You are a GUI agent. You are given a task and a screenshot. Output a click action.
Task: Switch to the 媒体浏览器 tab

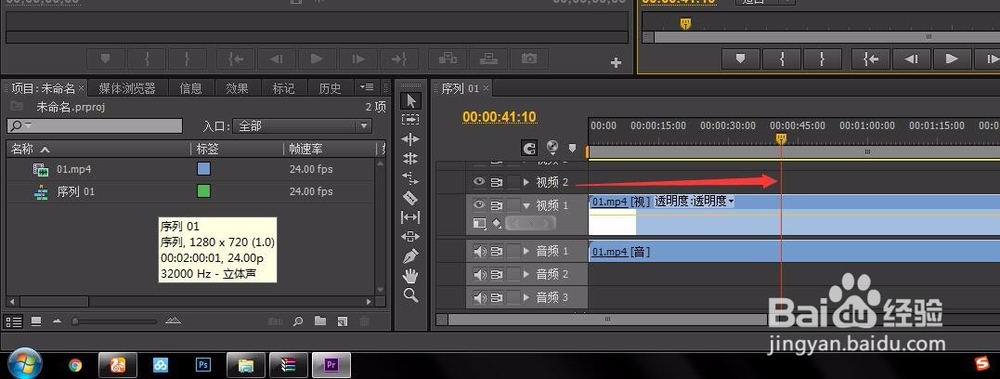click(x=128, y=88)
